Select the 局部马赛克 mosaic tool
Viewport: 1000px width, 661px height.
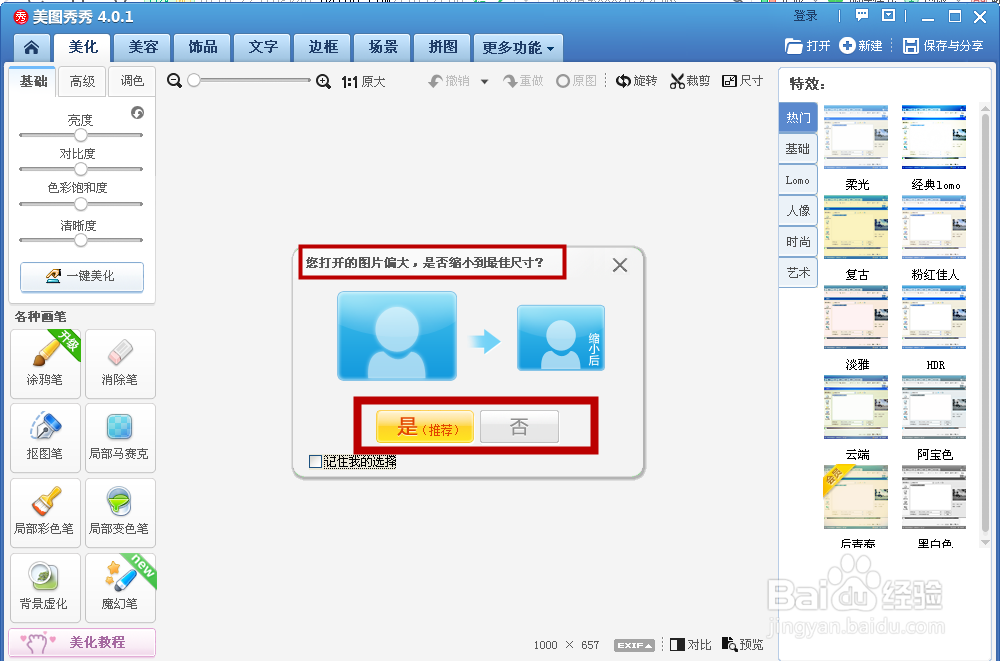[x=120, y=438]
